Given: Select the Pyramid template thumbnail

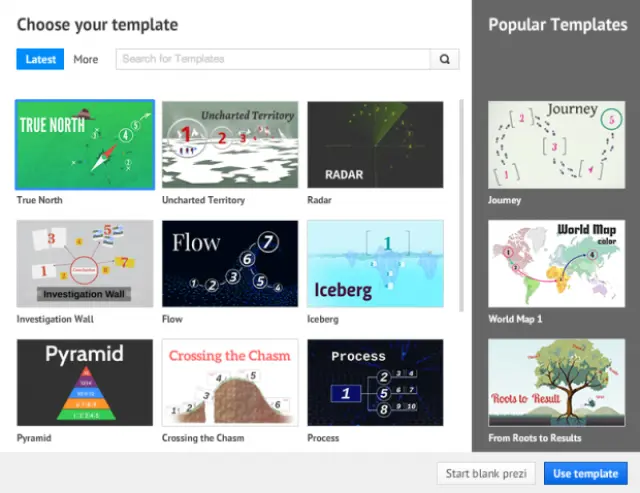Looking at the screenshot, I should (85, 383).
